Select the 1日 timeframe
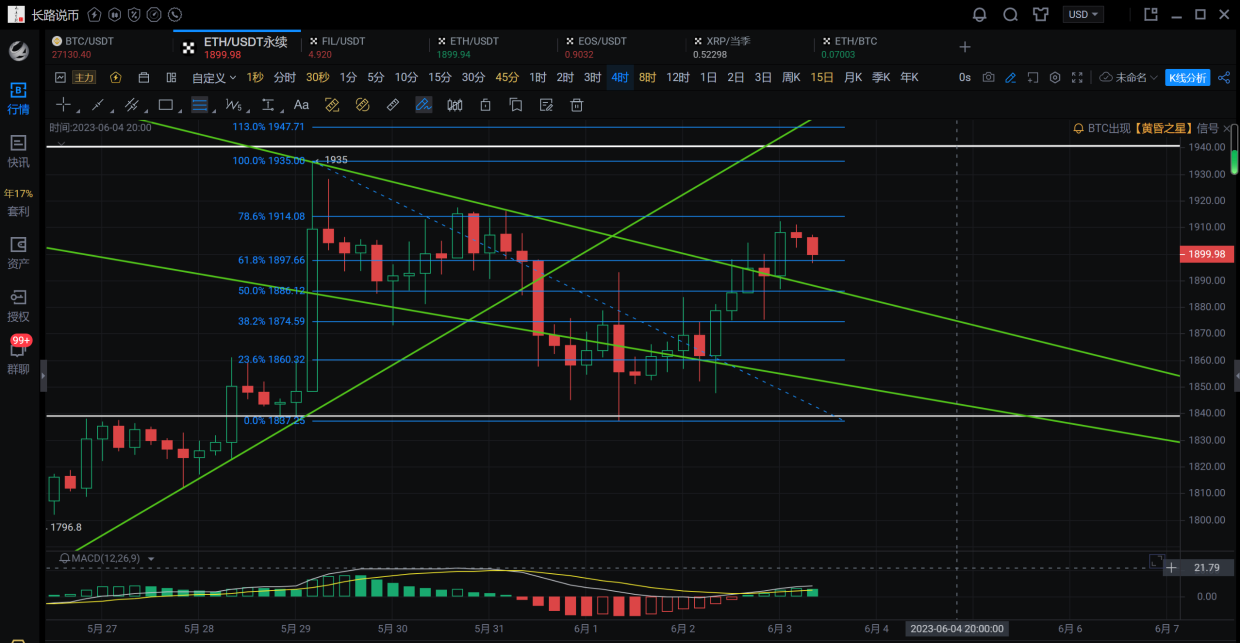 708,78
